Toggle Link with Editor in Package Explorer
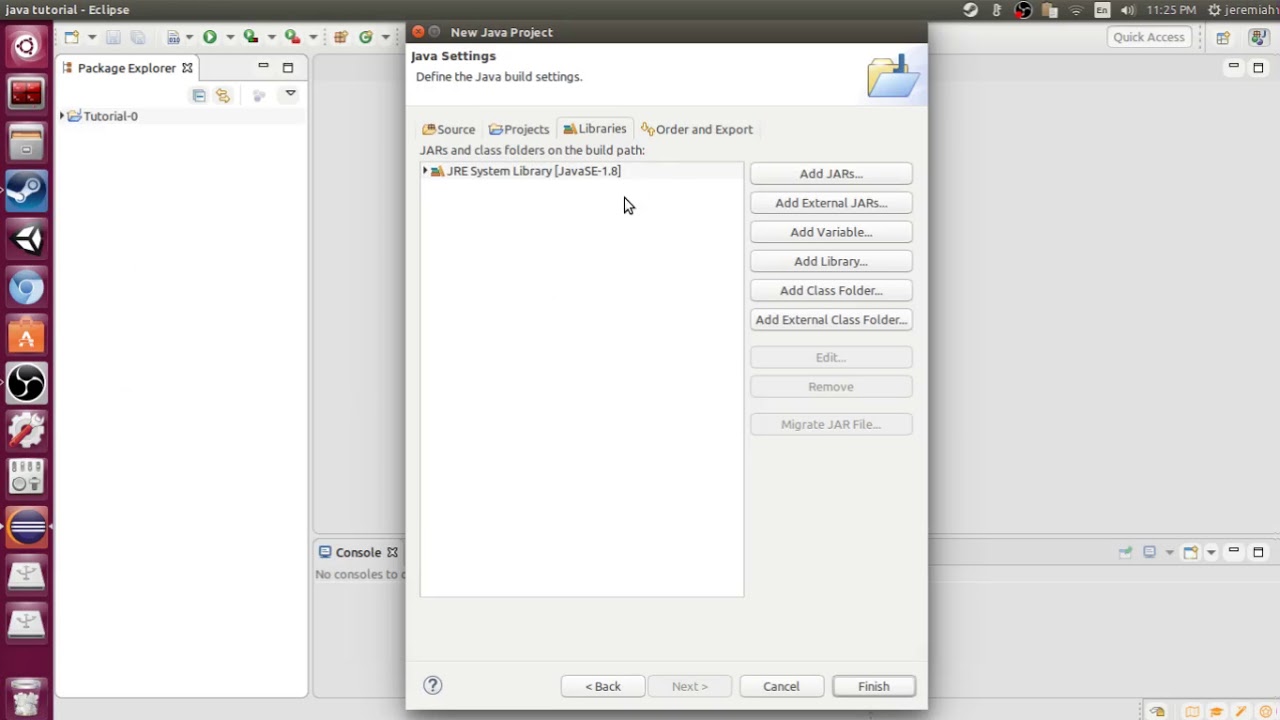Screen dimensions: 1280x720 (223, 95)
